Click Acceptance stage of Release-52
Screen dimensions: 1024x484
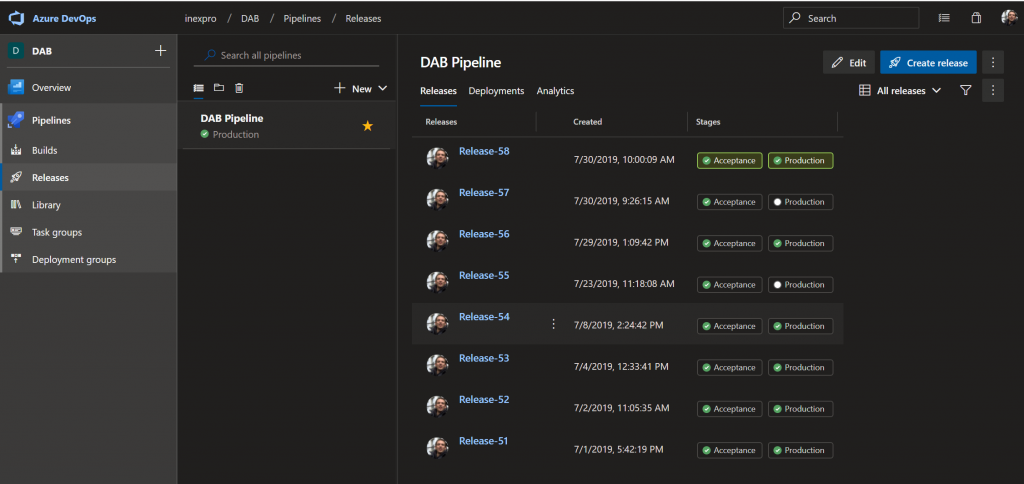coord(729,409)
